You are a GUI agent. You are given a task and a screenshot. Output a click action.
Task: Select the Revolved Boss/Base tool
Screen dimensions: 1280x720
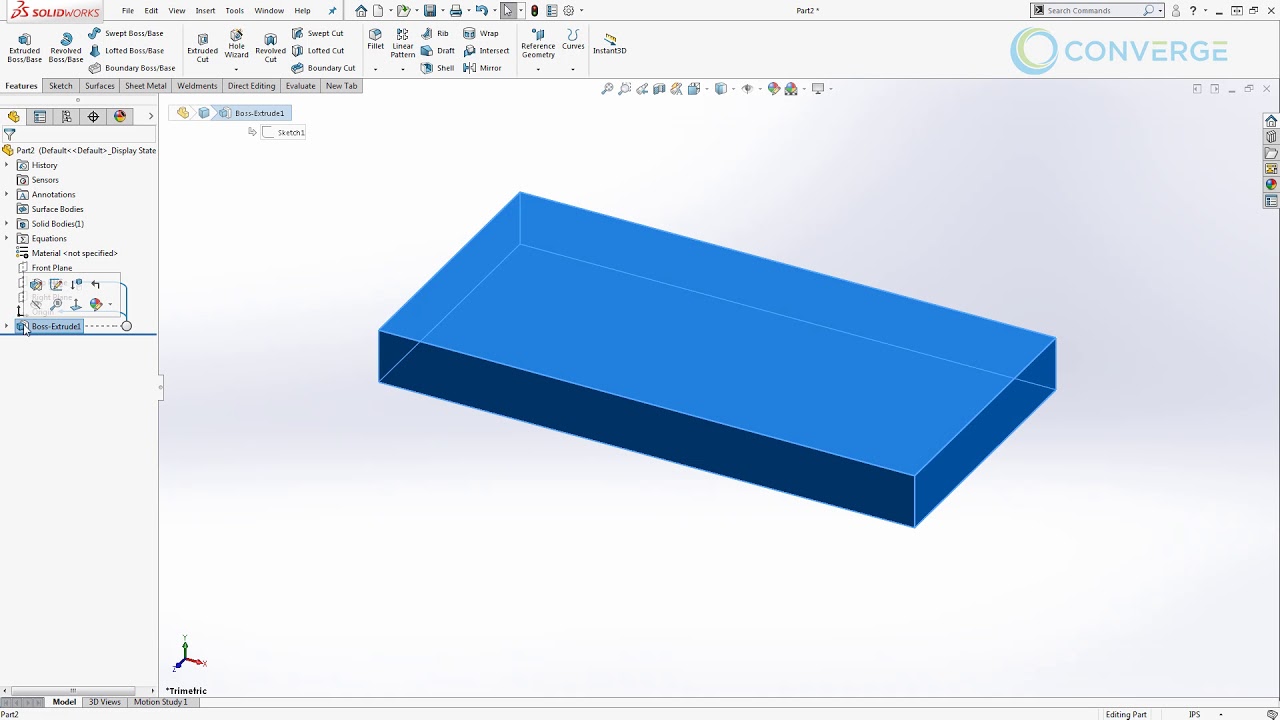(66, 47)
